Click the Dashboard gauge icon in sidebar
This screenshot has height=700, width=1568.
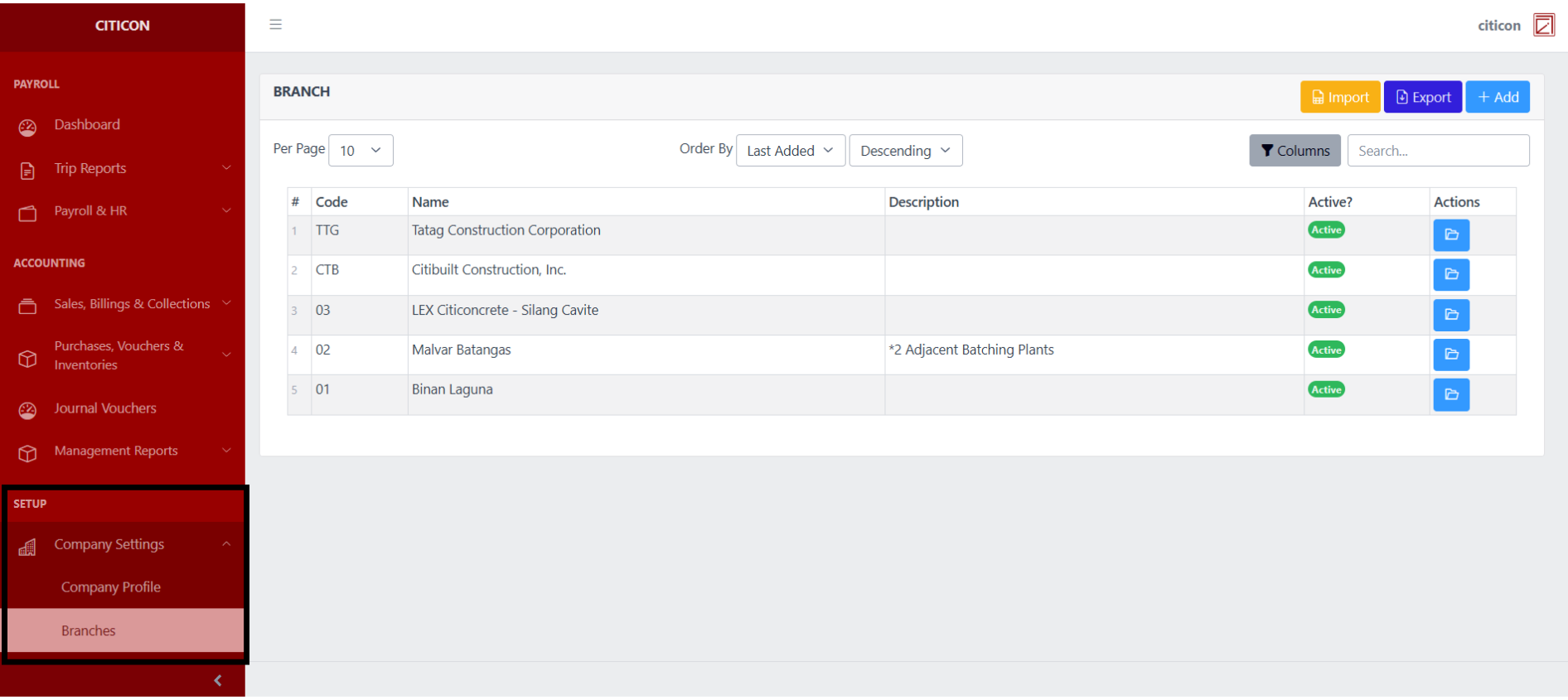27,128
